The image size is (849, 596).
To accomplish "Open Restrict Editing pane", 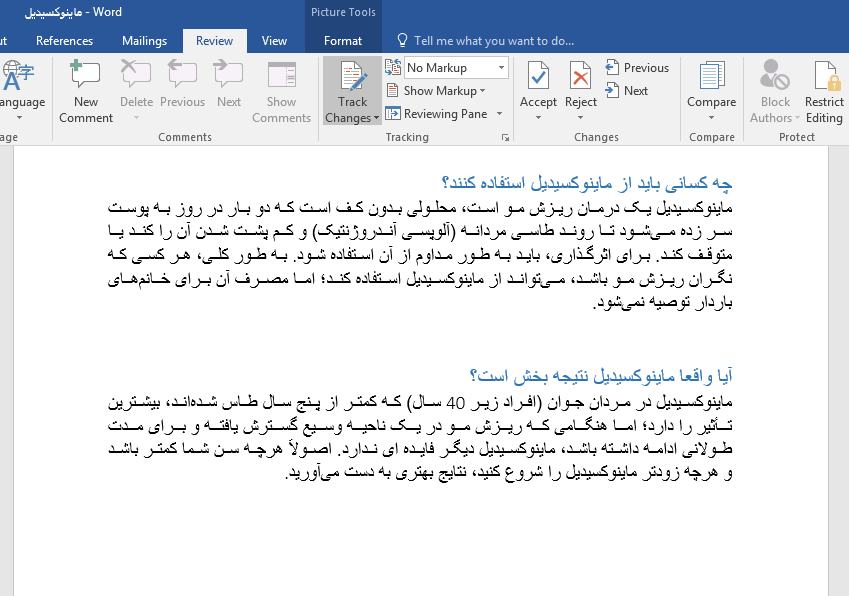I will (824, 92).
